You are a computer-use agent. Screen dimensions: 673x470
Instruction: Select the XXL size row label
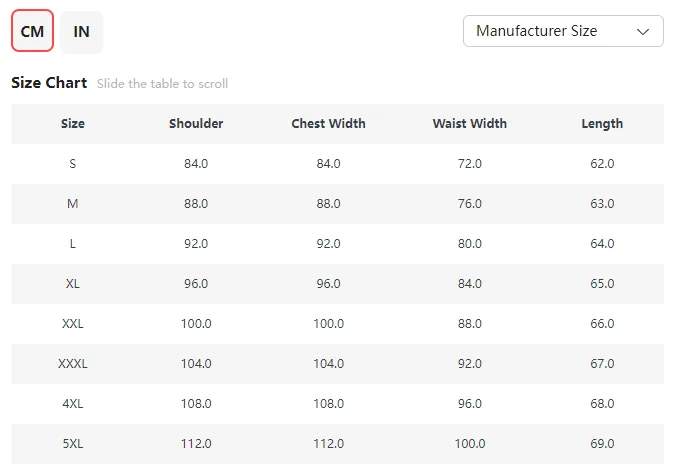[x=73, y=324]
